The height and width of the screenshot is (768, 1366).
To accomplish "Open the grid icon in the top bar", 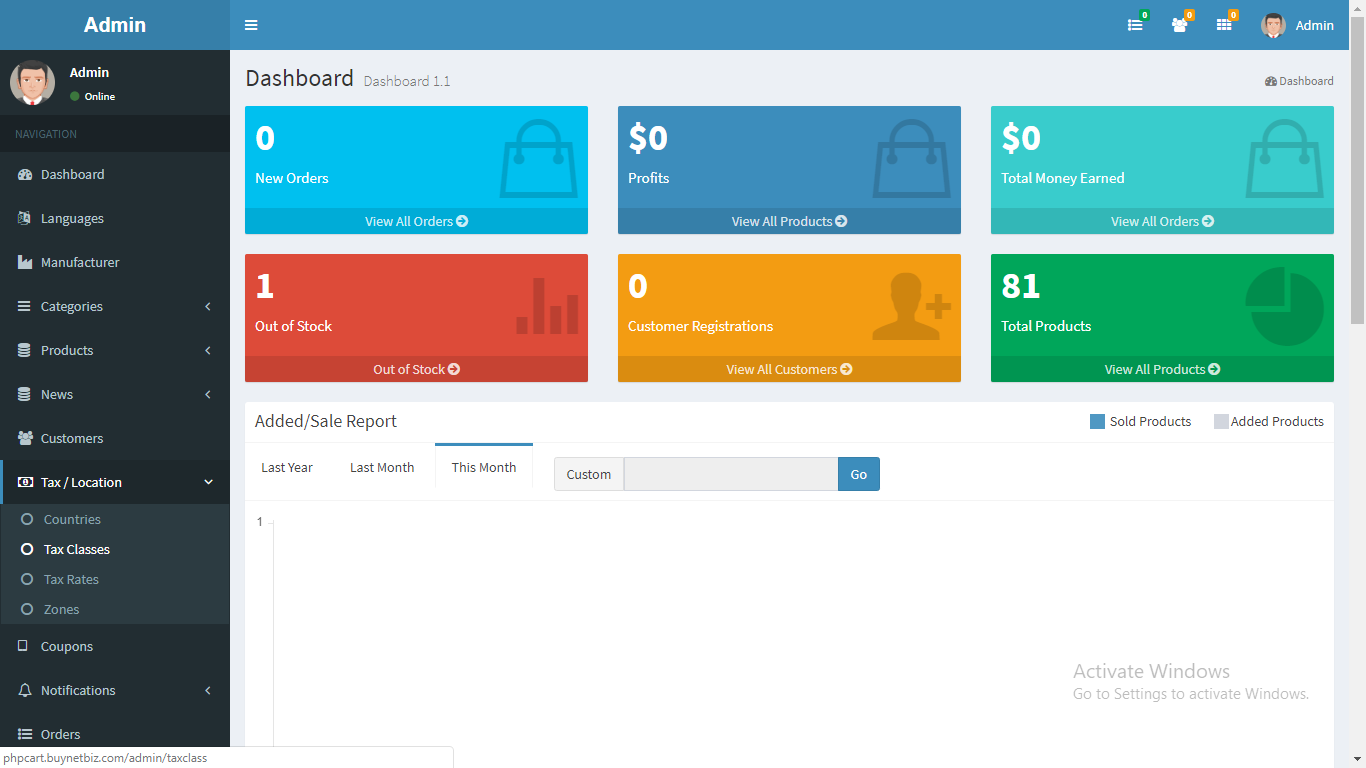I will (x=1224, y=25).
